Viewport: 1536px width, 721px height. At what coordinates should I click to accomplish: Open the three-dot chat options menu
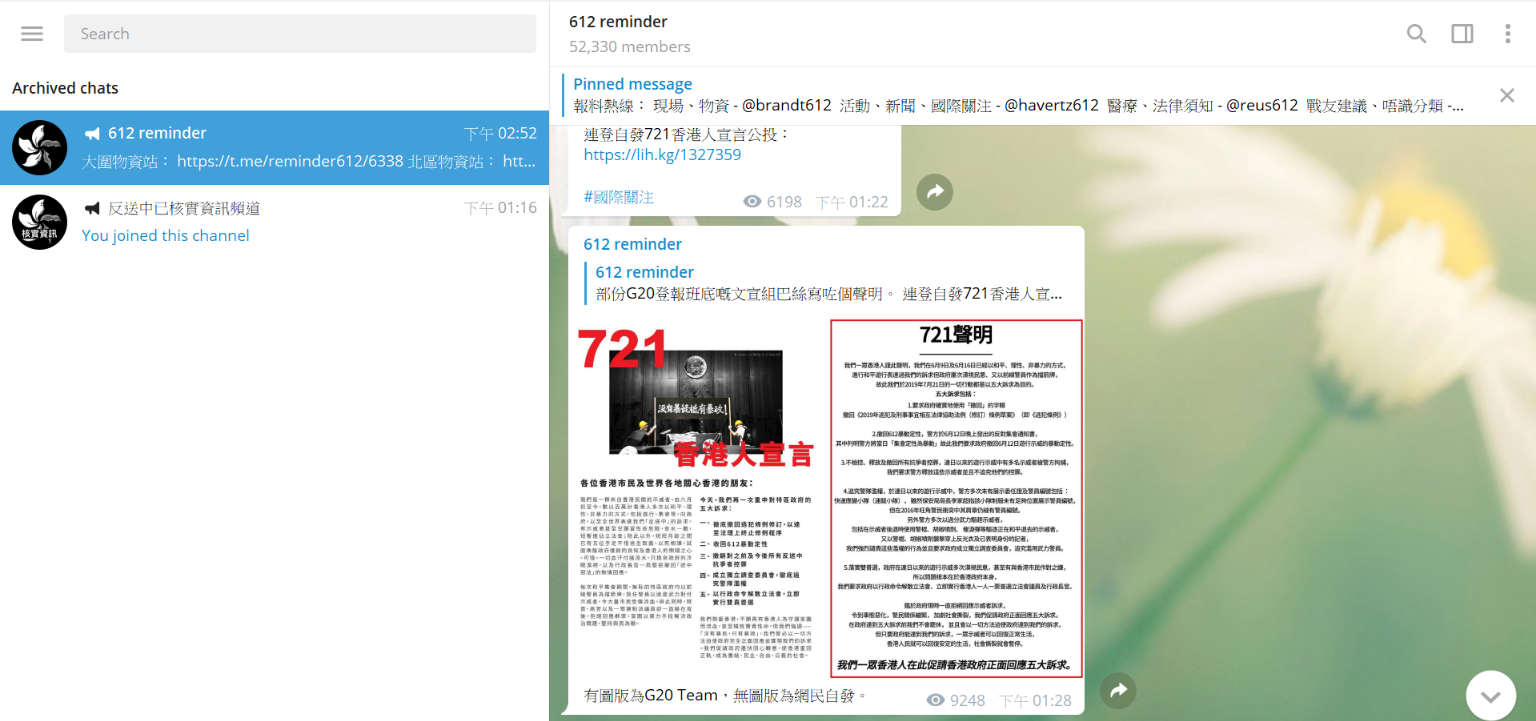pos(1507,34)
